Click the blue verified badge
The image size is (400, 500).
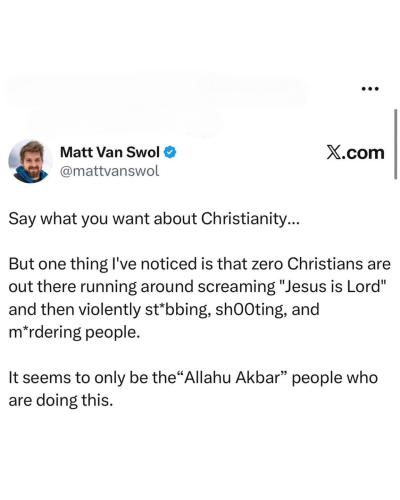(x=170, y=153)
